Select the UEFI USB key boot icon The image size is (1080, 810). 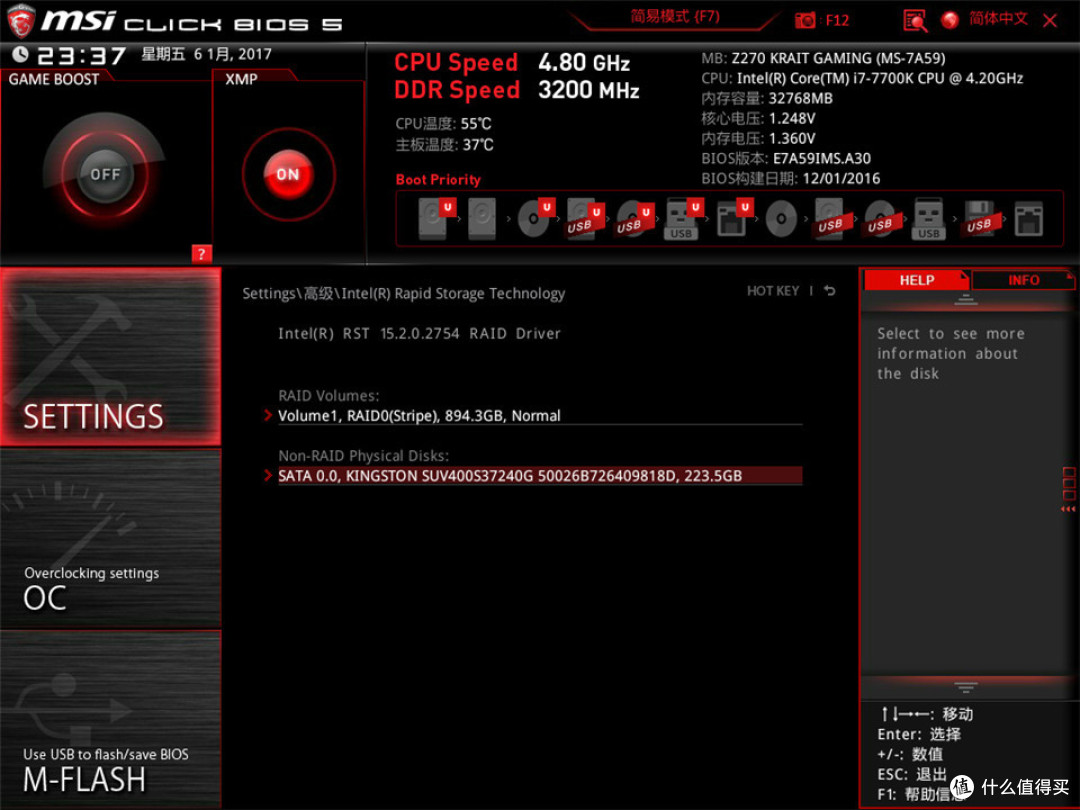tap(684, 219)
